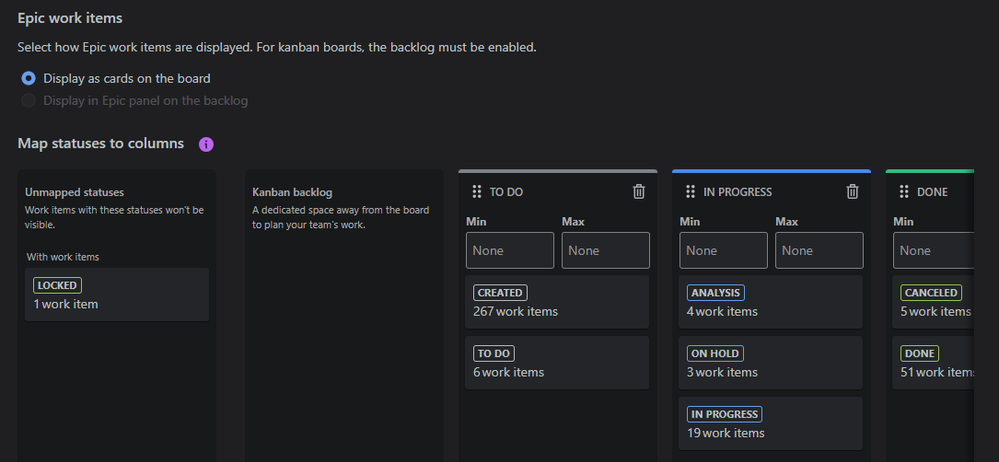Set Min field of IN PROGRESS column
The width and height of the screenshot is (999, 462).
723,250
